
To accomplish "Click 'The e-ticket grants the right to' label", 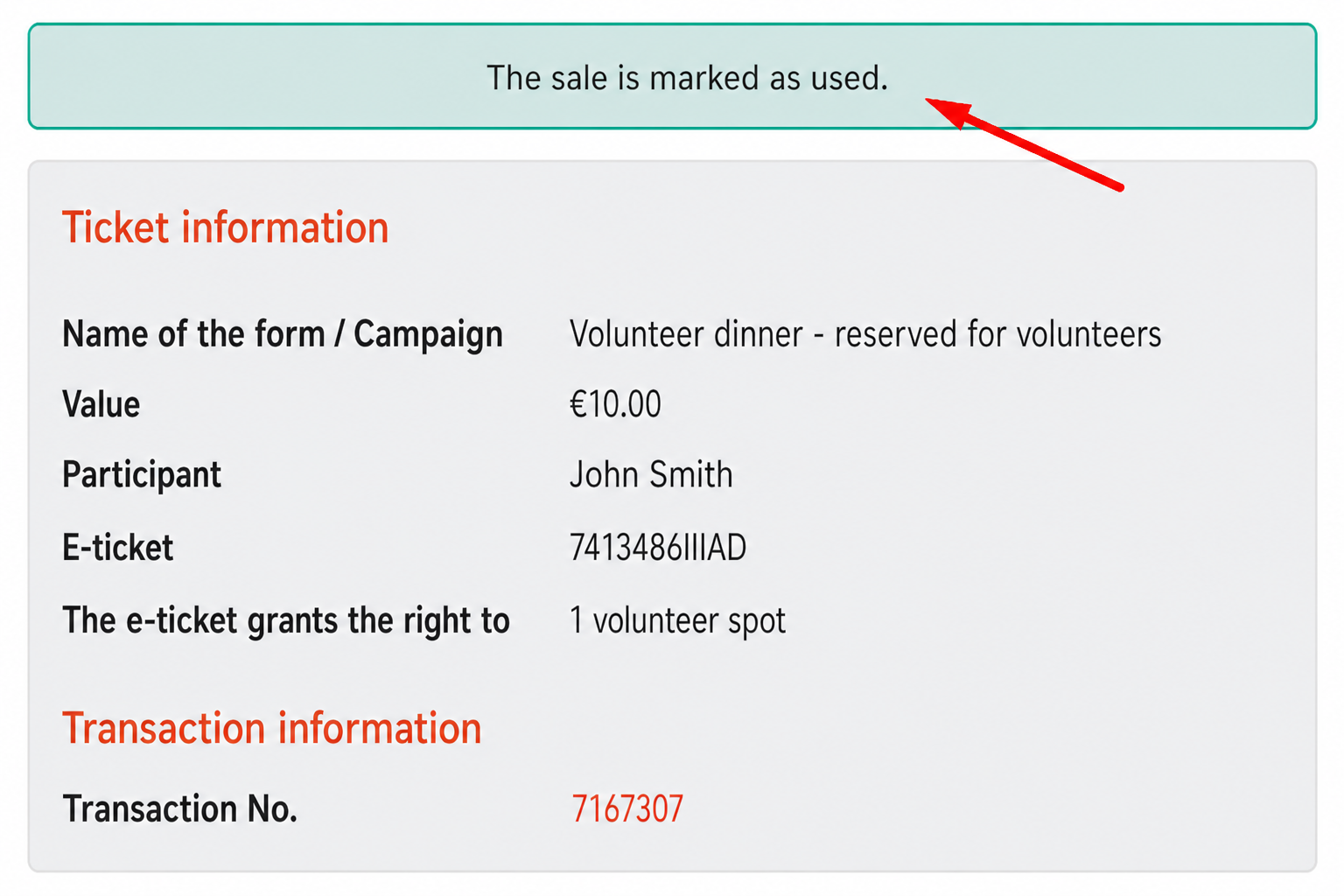I will point(286,620).
